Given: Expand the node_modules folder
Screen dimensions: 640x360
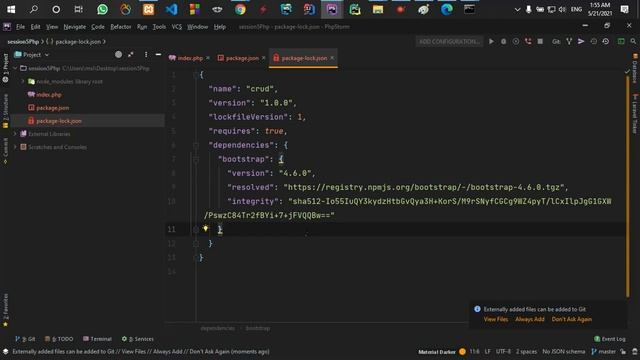Looking at the screenshot, I should [23, 82].
